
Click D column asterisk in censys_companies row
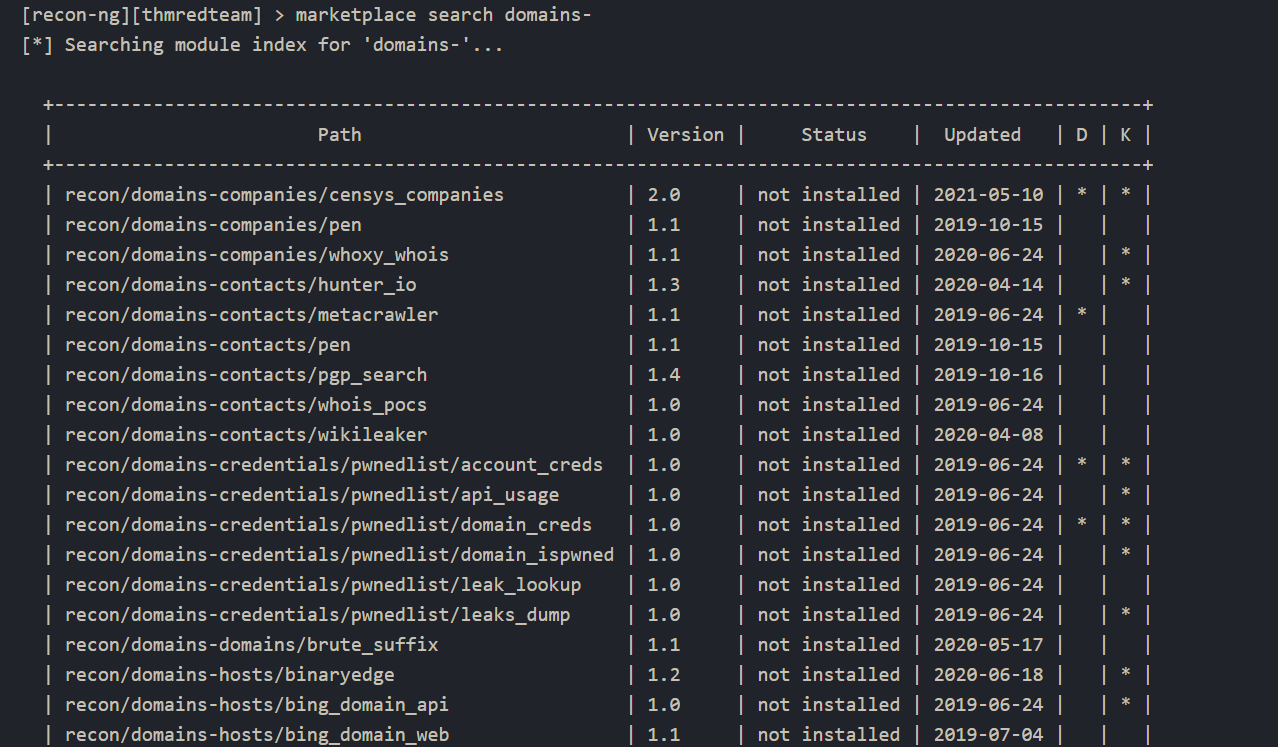[x=1081, y=194]
